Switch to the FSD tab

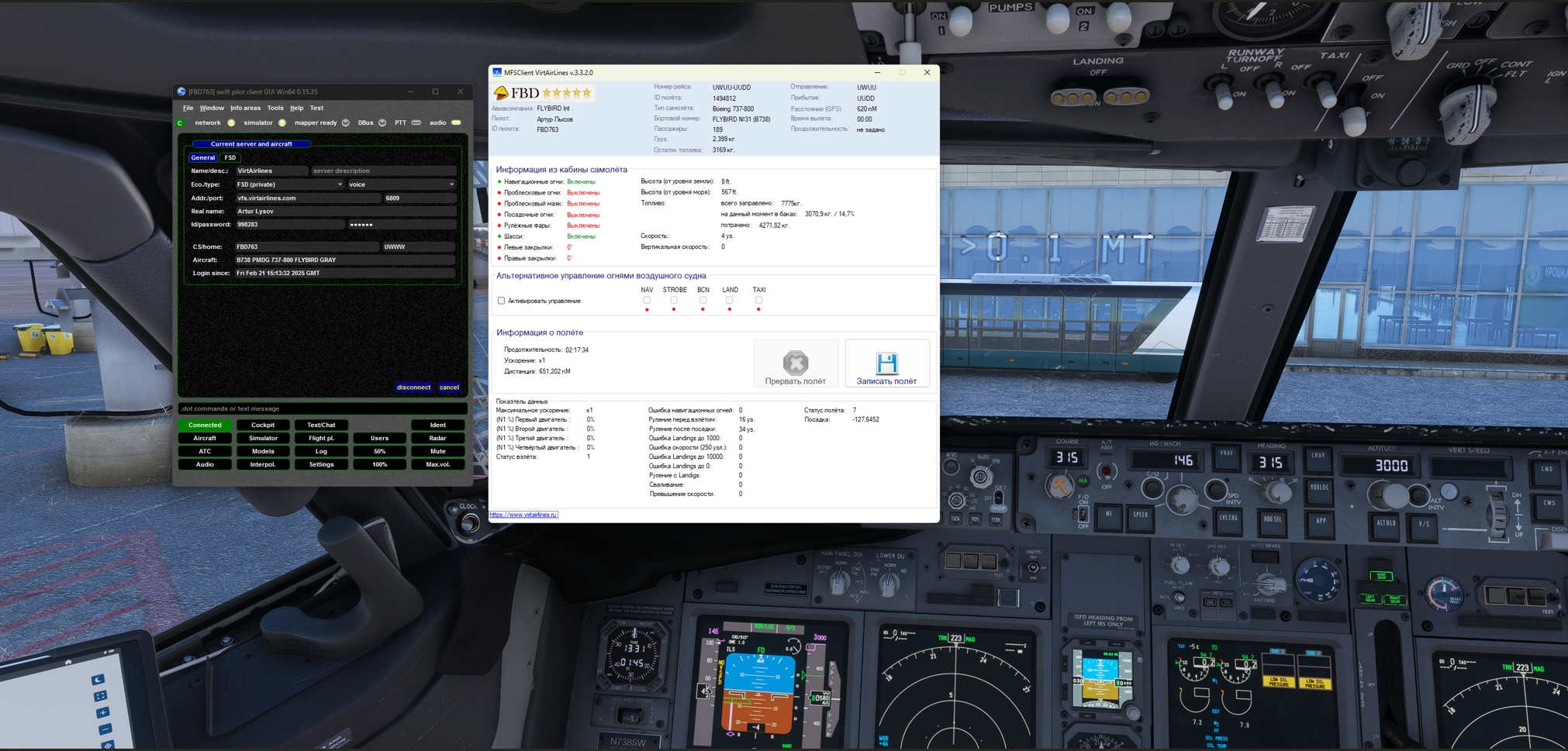click(x=230, y=158)
